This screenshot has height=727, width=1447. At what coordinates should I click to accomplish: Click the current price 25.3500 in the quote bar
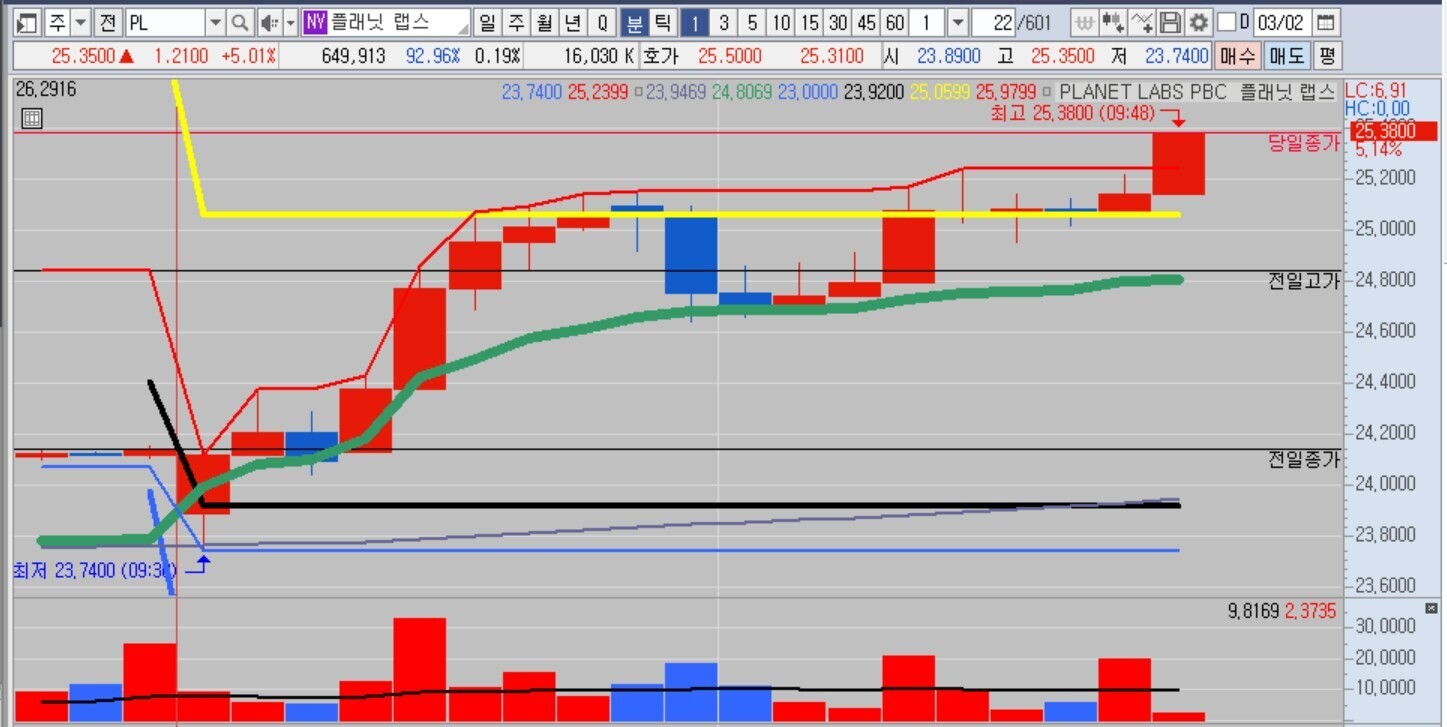(x=84, y=56)
